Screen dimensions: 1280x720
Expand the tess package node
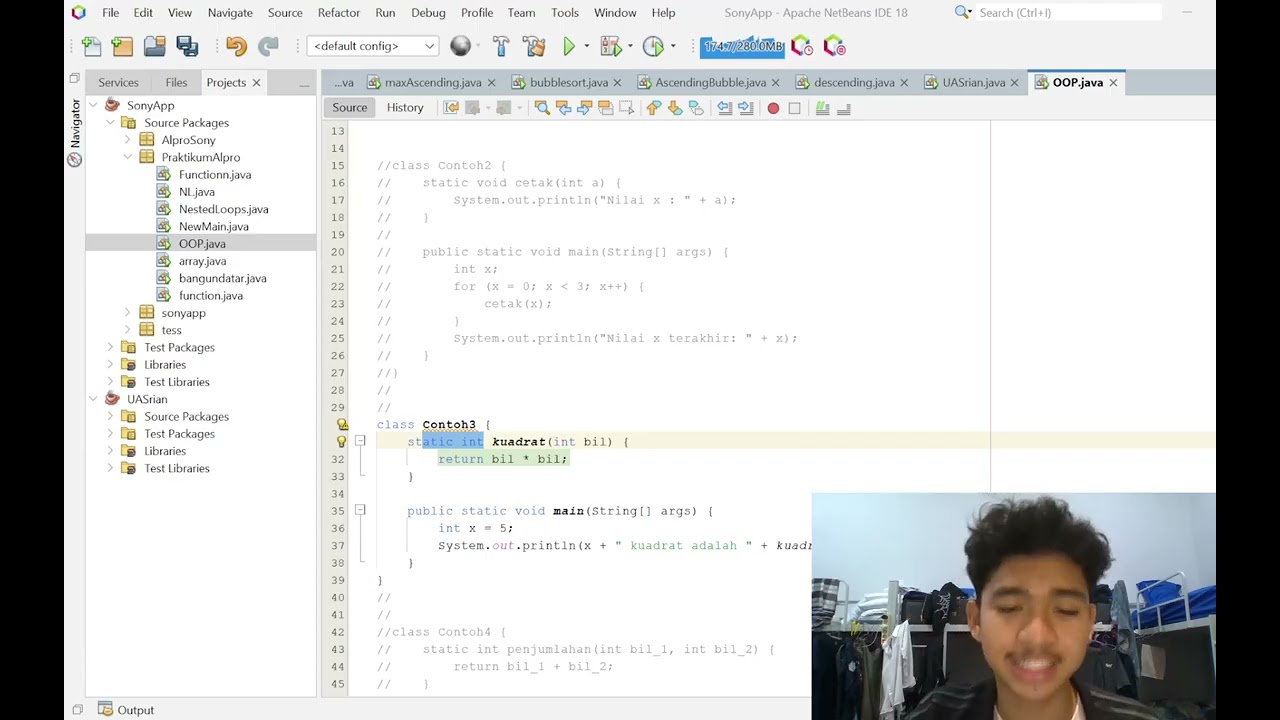pyautogui.click(x=128, y=330)
